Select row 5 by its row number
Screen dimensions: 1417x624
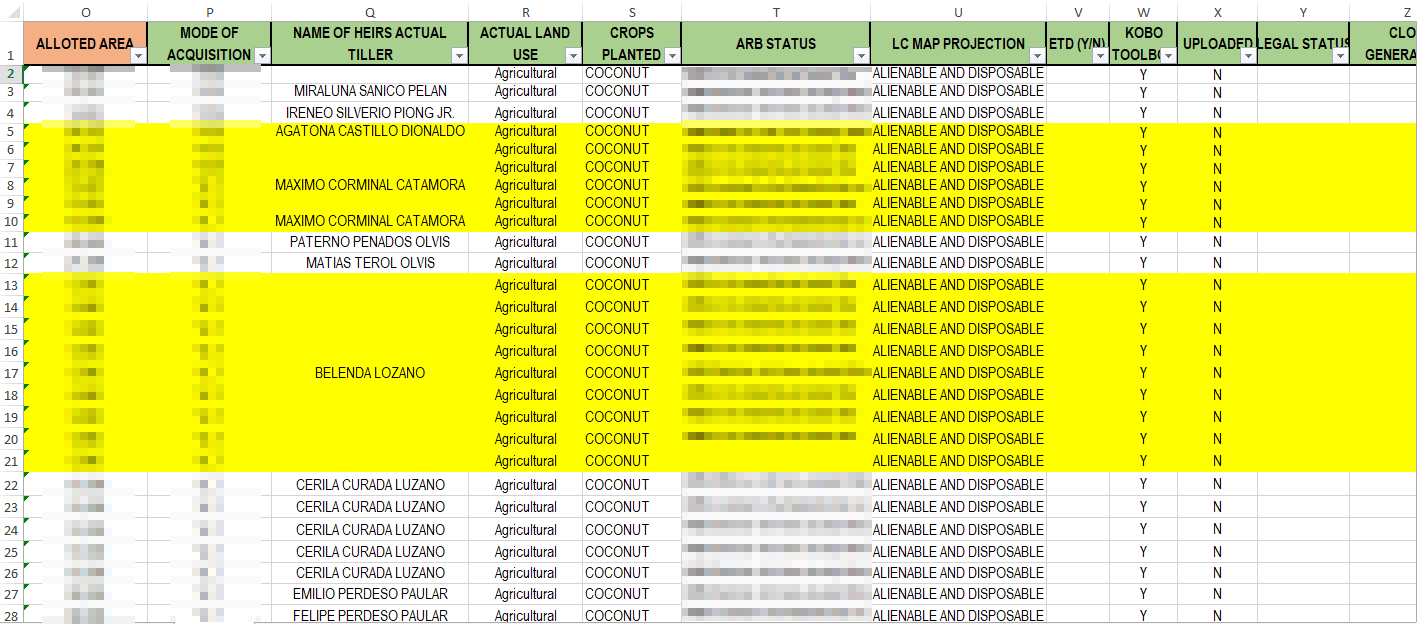(11, 131)
